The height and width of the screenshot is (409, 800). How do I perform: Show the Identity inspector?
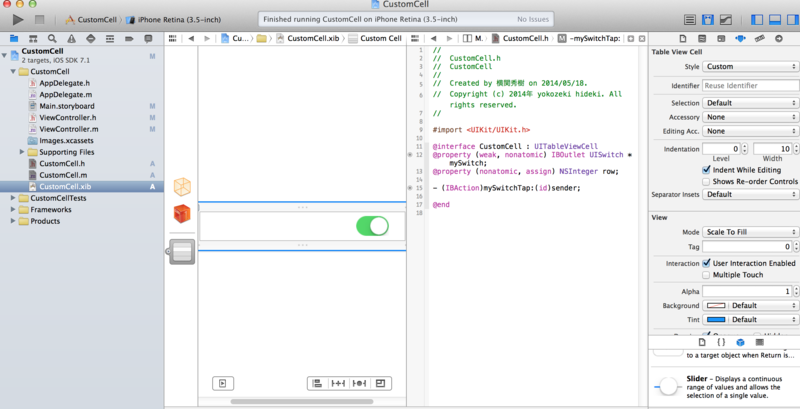coord(721,39)
